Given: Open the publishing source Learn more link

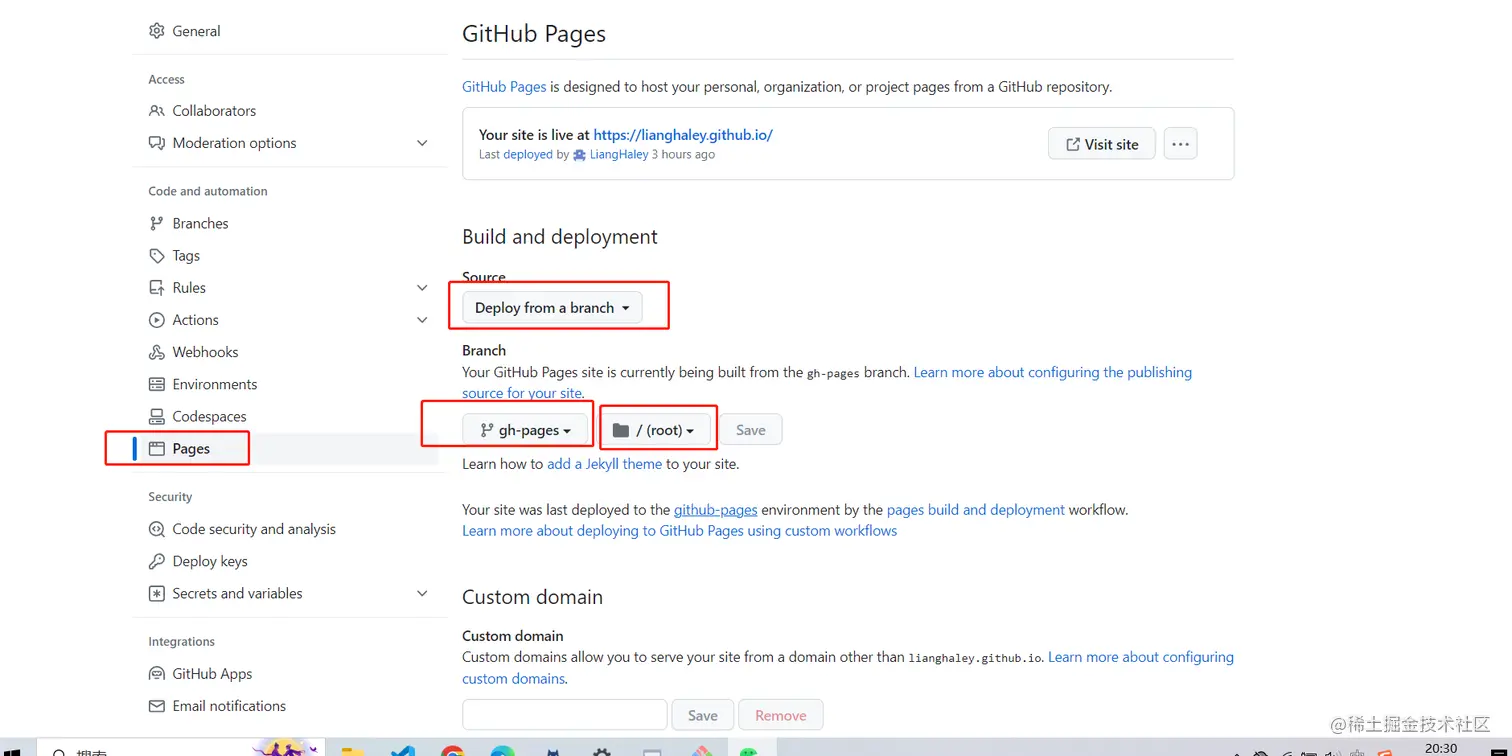Looking at the screenshot, I should tap(827, 382).
